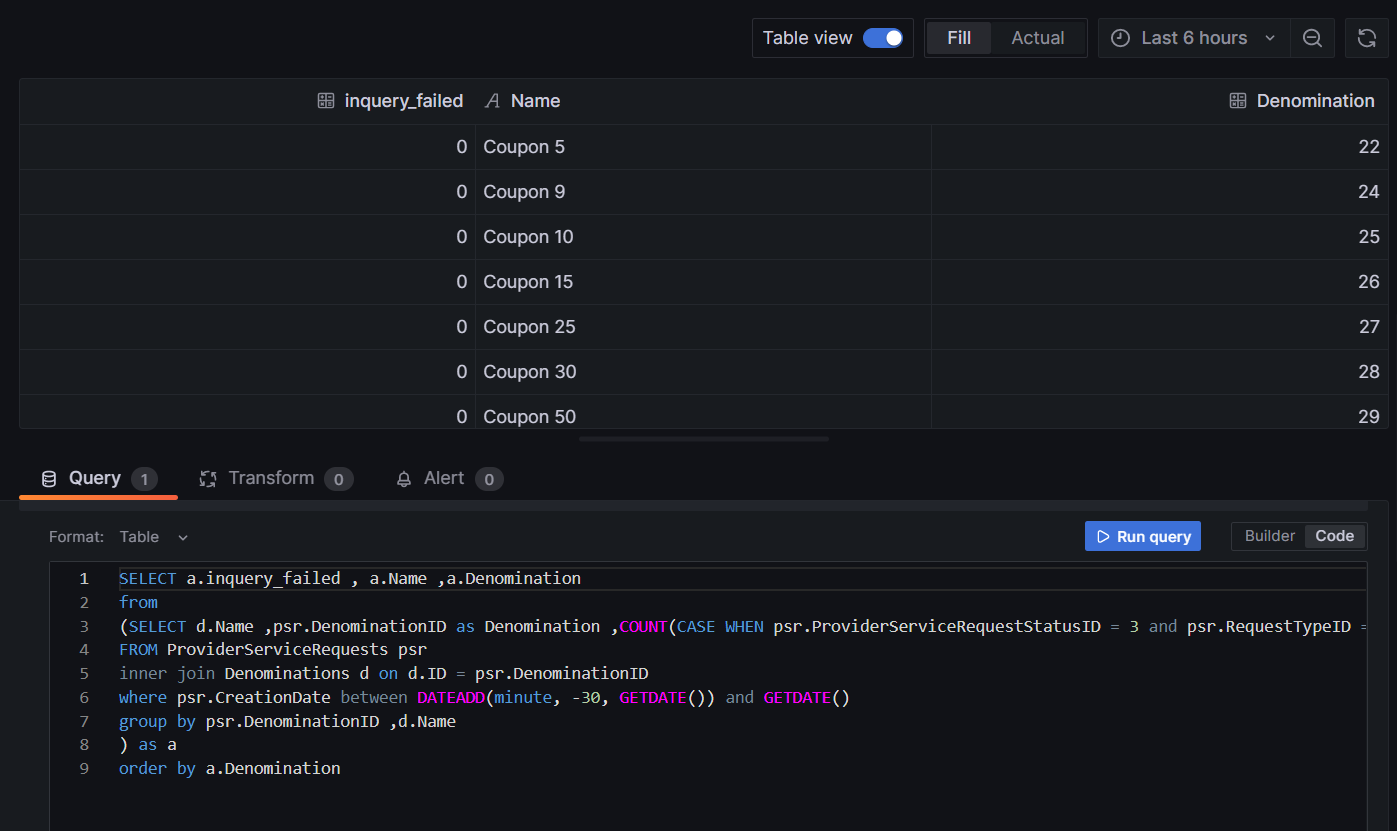The width and height of the screenshot is (1397, 831).
Task: Click the database icon on the Query tab
Action: click(48, 478)
